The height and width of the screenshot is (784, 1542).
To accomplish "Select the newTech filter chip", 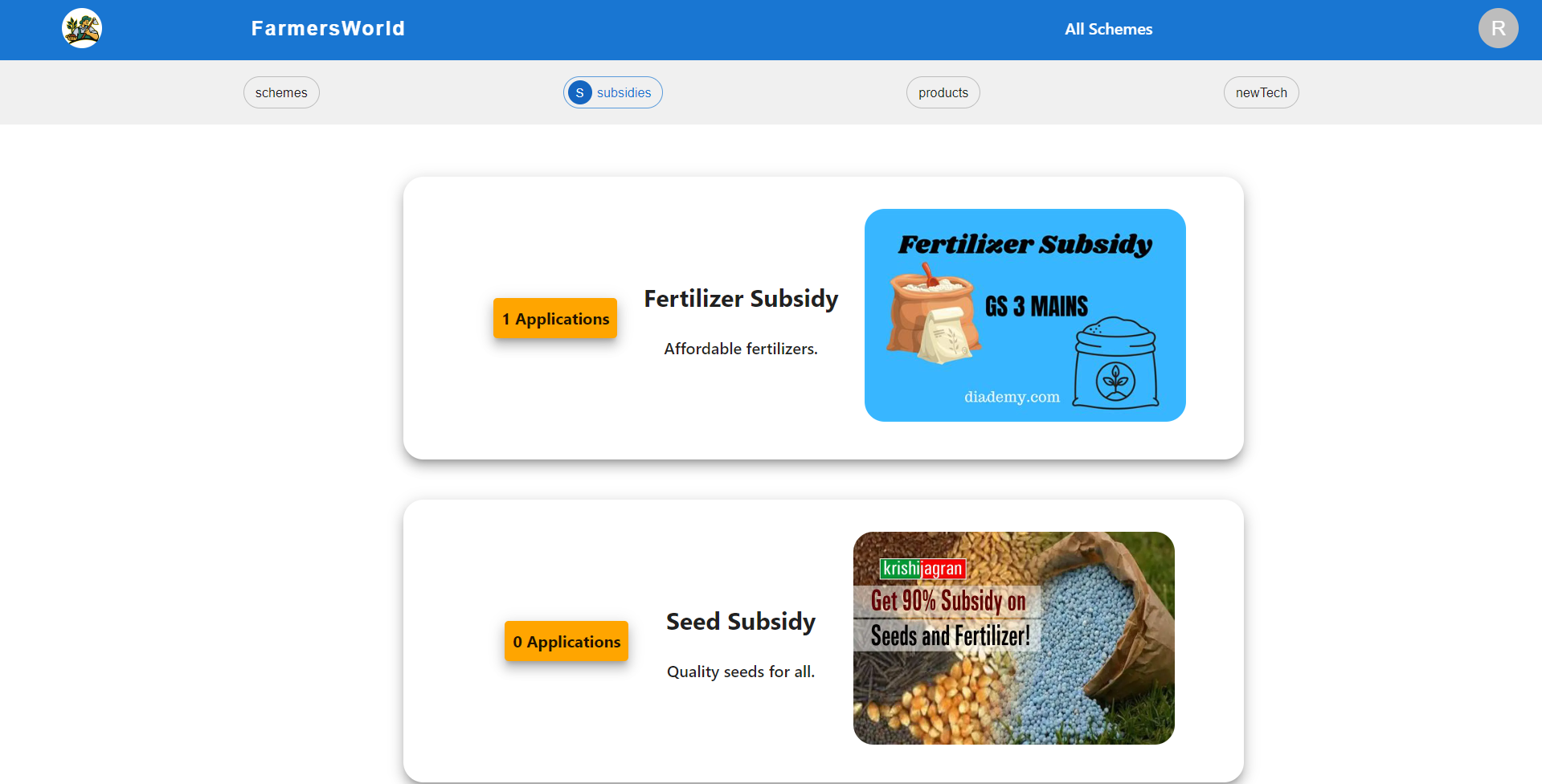I will coord(1261,92).
